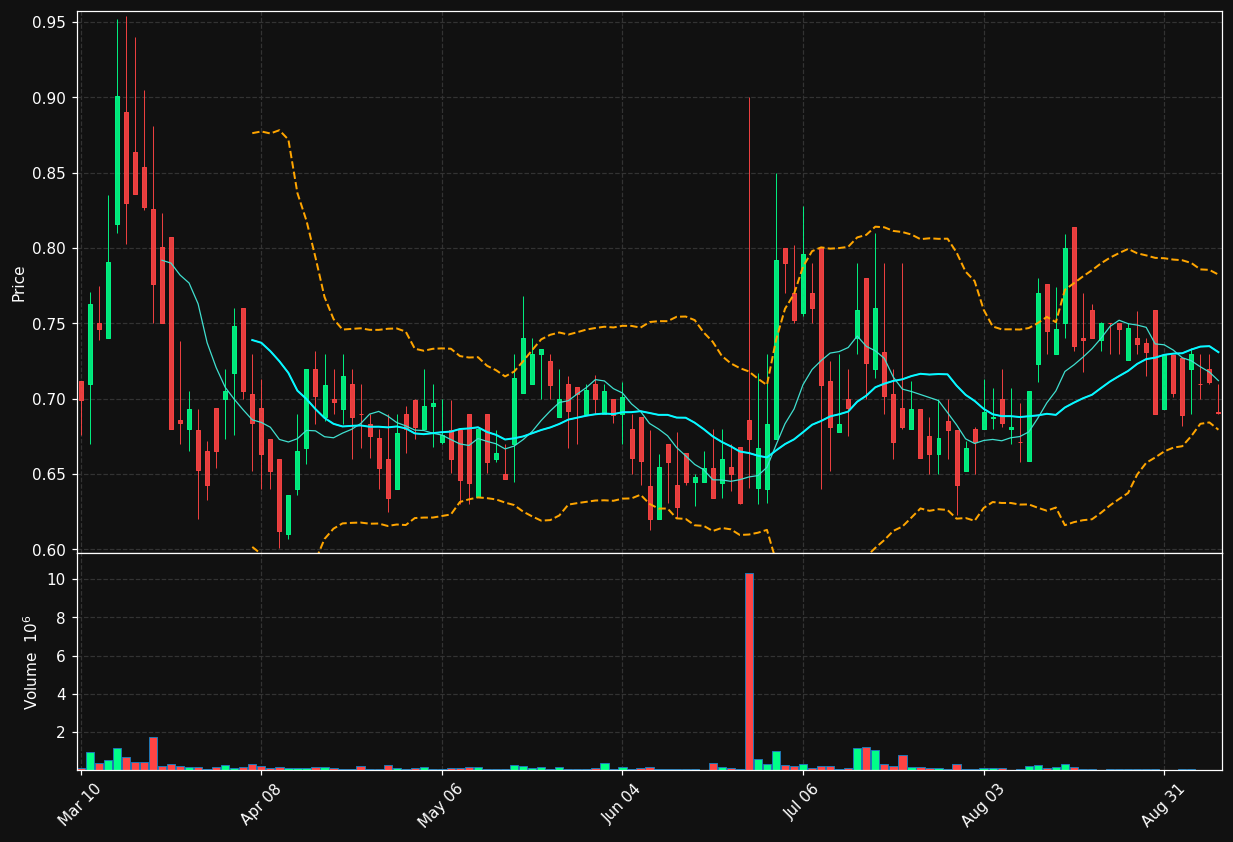Click the 0.95 price axis label
Image resolution: width=1233 pixels, height=842 pixels.
coord(50,22)
